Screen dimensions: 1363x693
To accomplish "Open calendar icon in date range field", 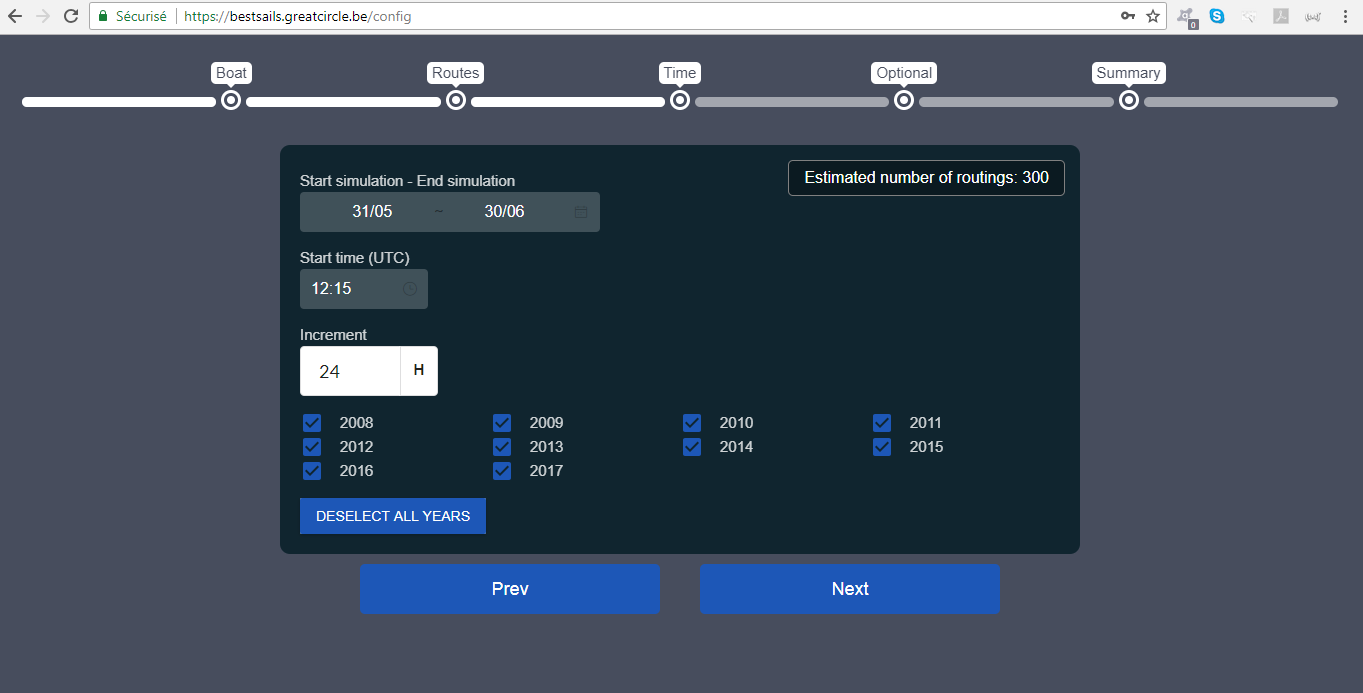I will point(580,212).
